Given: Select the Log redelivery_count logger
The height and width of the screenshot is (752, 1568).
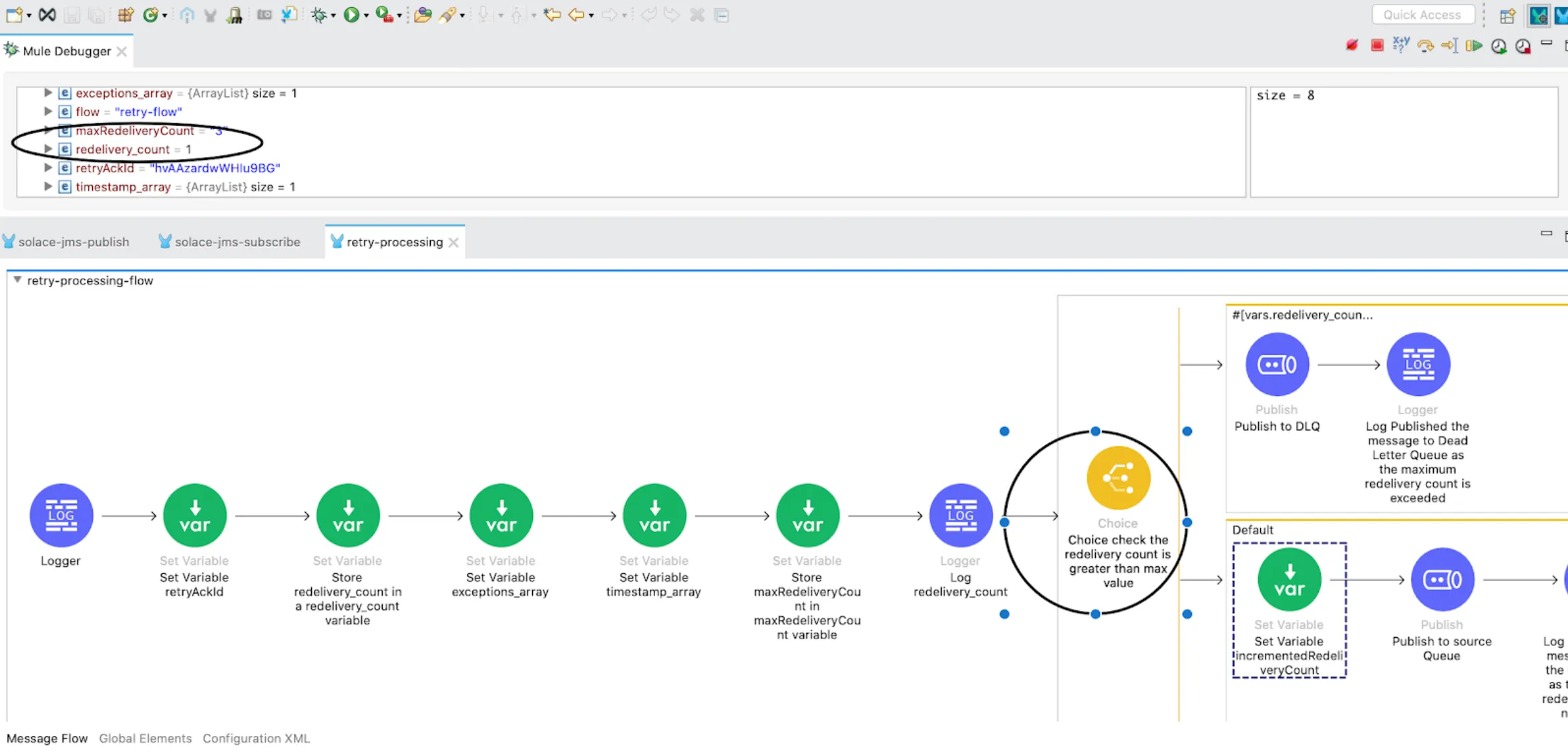Looking at the screenshot, I should [960, 515].
